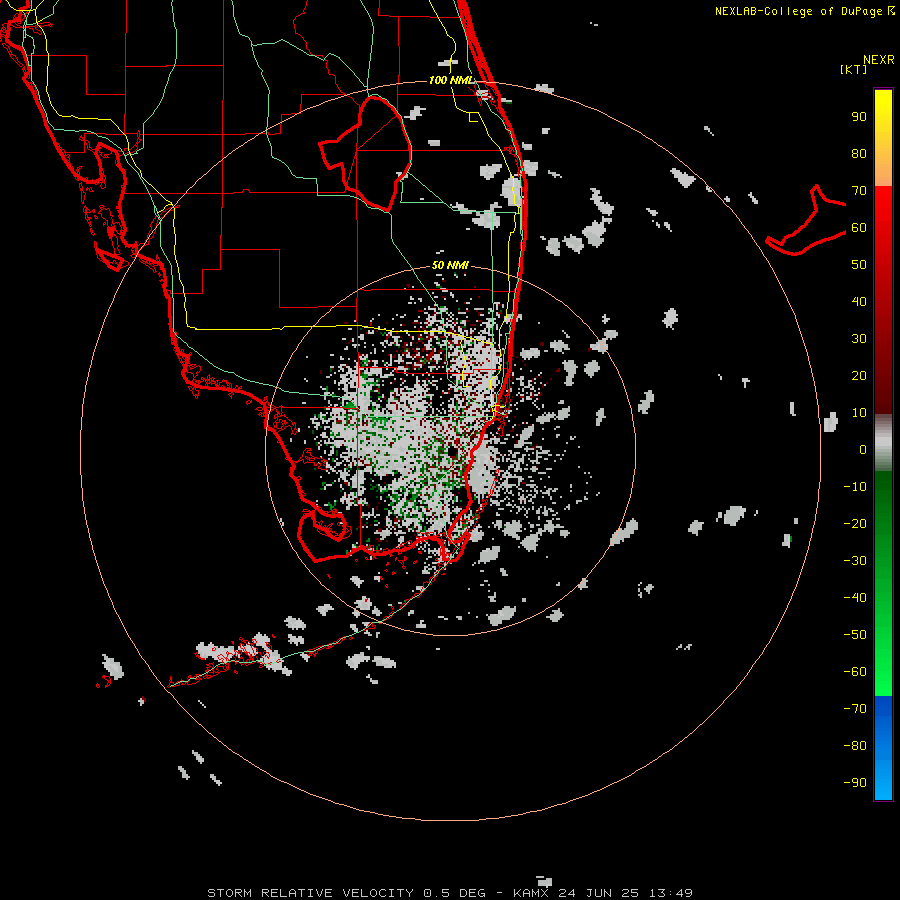Screen dimensions: 900x900
Task: Select the 20 value on the velocity scale
Action: tap(859, 376)
